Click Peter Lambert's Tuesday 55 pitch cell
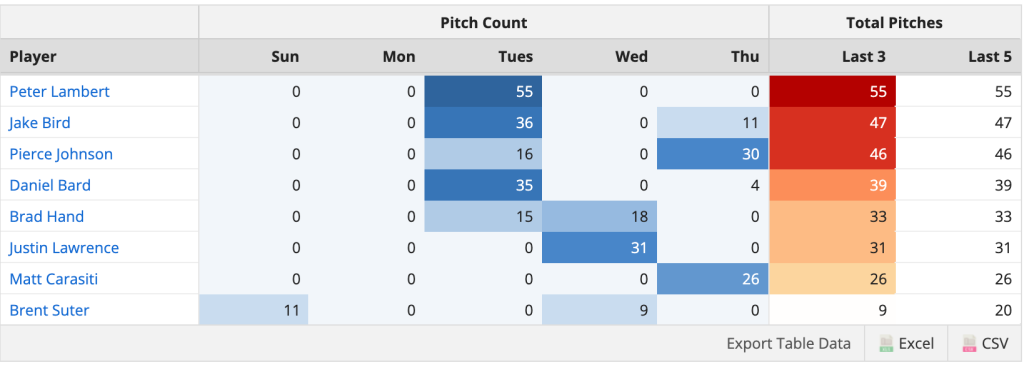This screenshot has width=1024, height=365. 483,91
